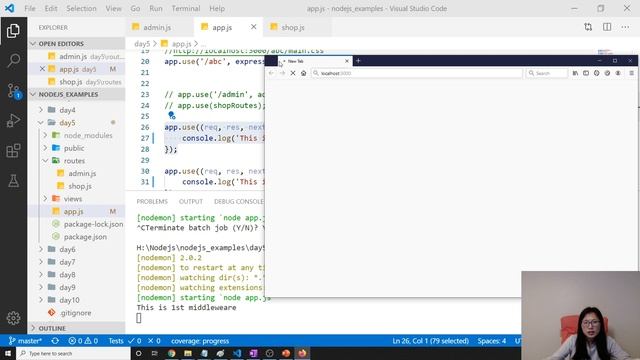
Task: Open a new Firefox tab with plus
Action: [x=358, y=61]
